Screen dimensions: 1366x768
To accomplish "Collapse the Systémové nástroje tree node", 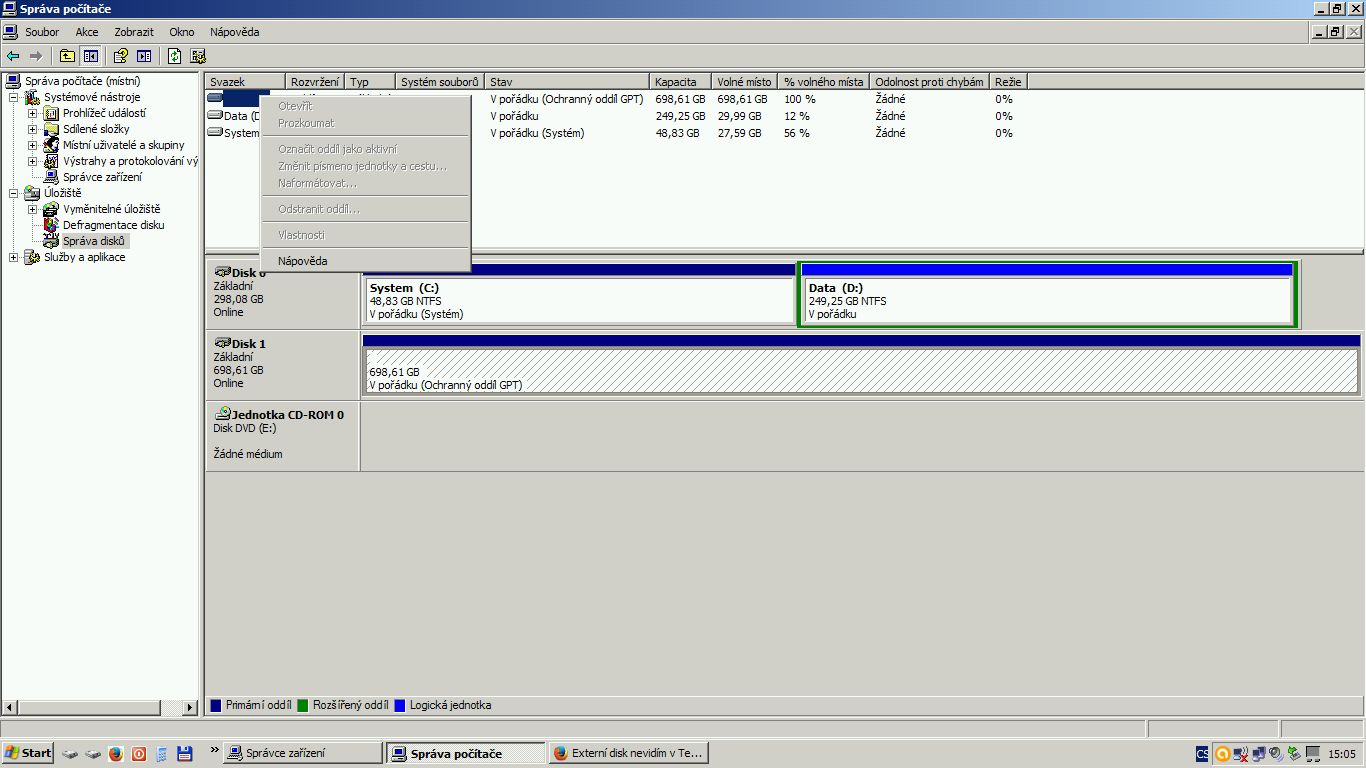I will pyautogui.click(x=14, y=97).
